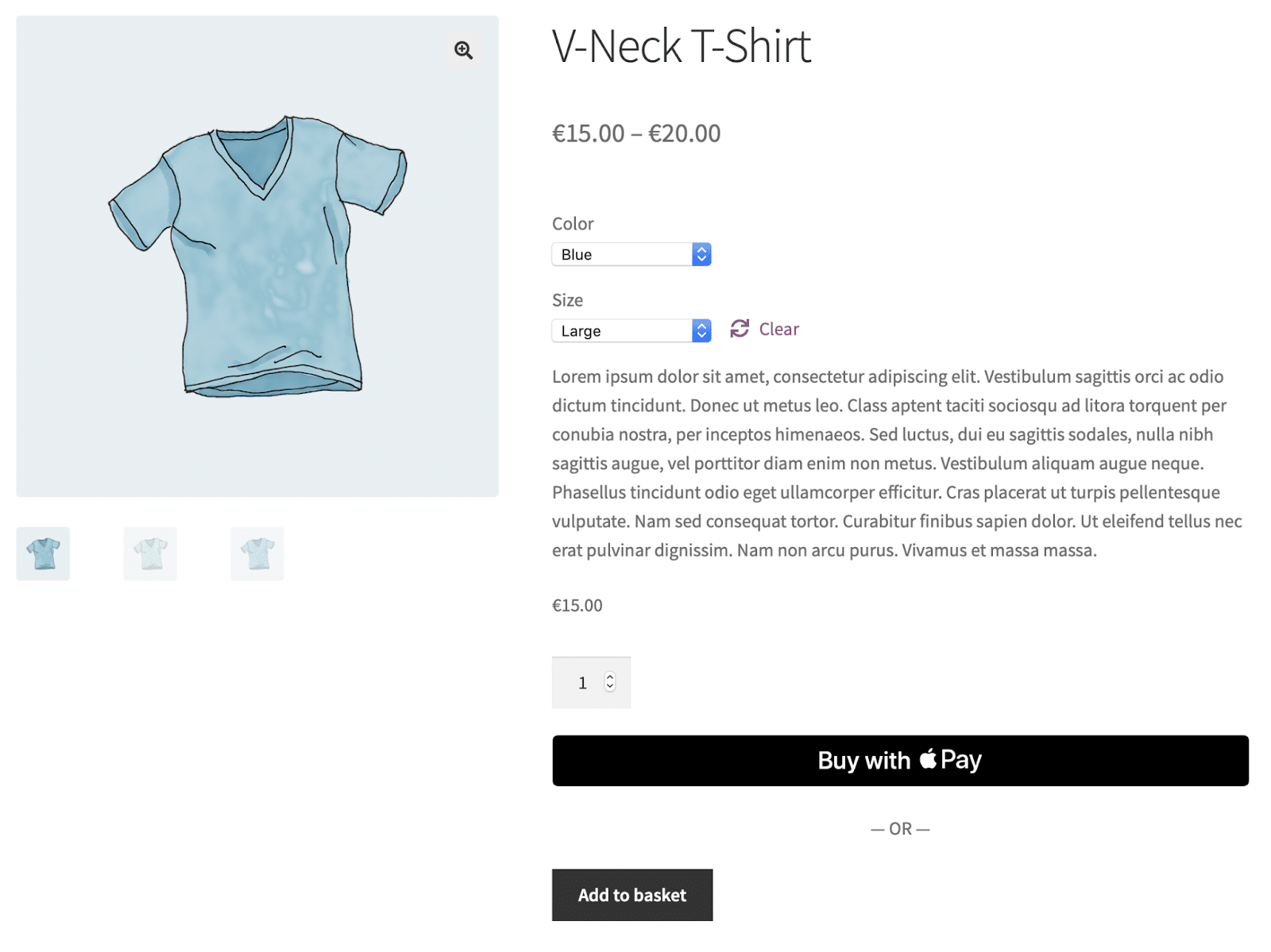
Task: Click into the quantity input field
Action: coord(582,683)
